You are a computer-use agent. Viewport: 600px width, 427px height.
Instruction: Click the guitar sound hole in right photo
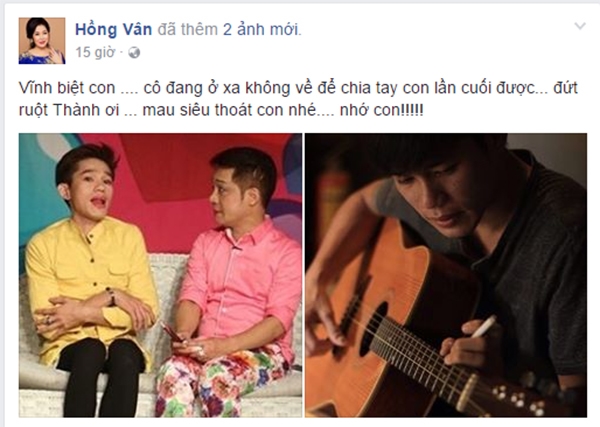[373, 329]
